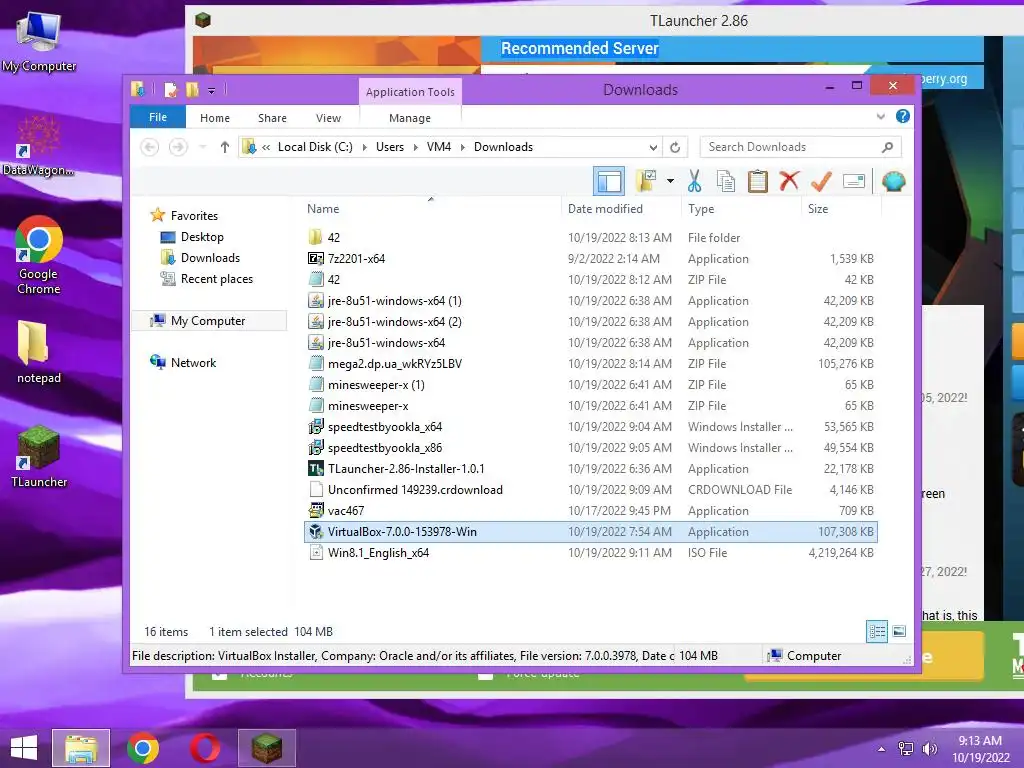Click the Opera icon on the taskbar
This screenshot has height=768, width=1024.
tap(204, 748)
